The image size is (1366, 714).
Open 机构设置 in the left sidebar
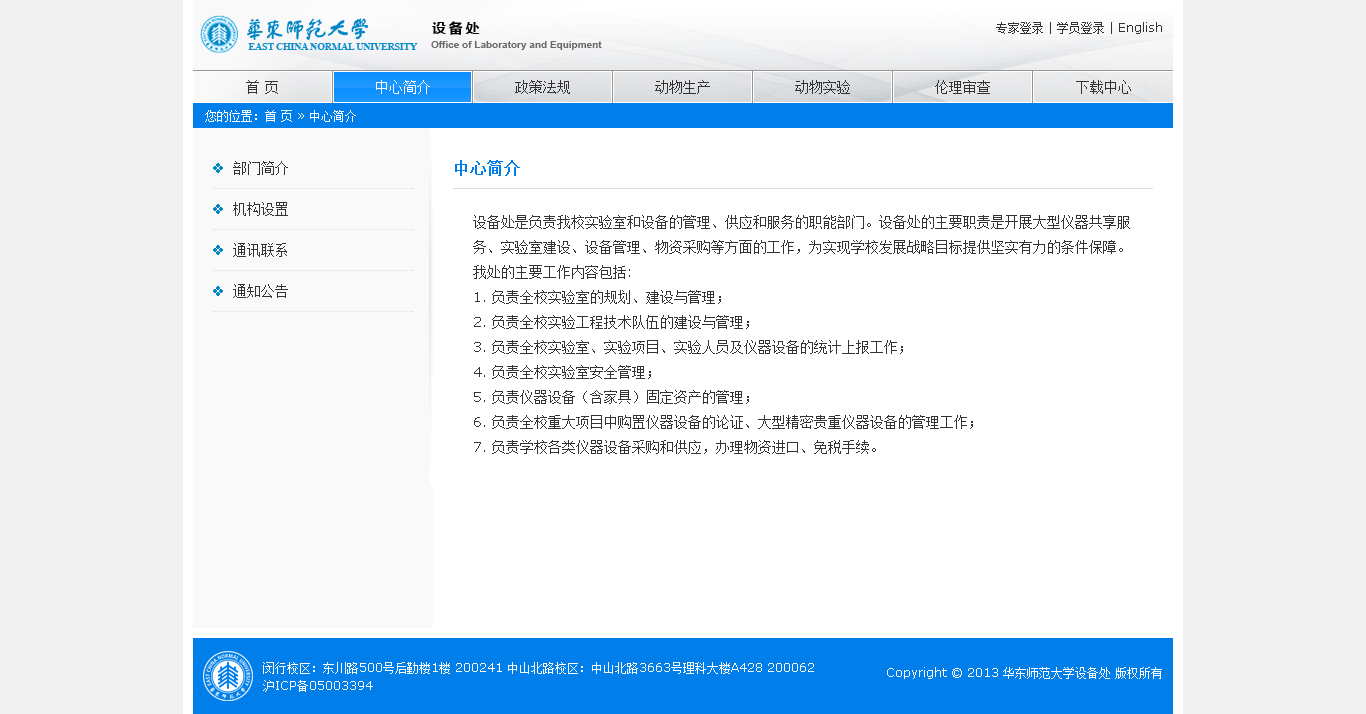coord(260,209)
